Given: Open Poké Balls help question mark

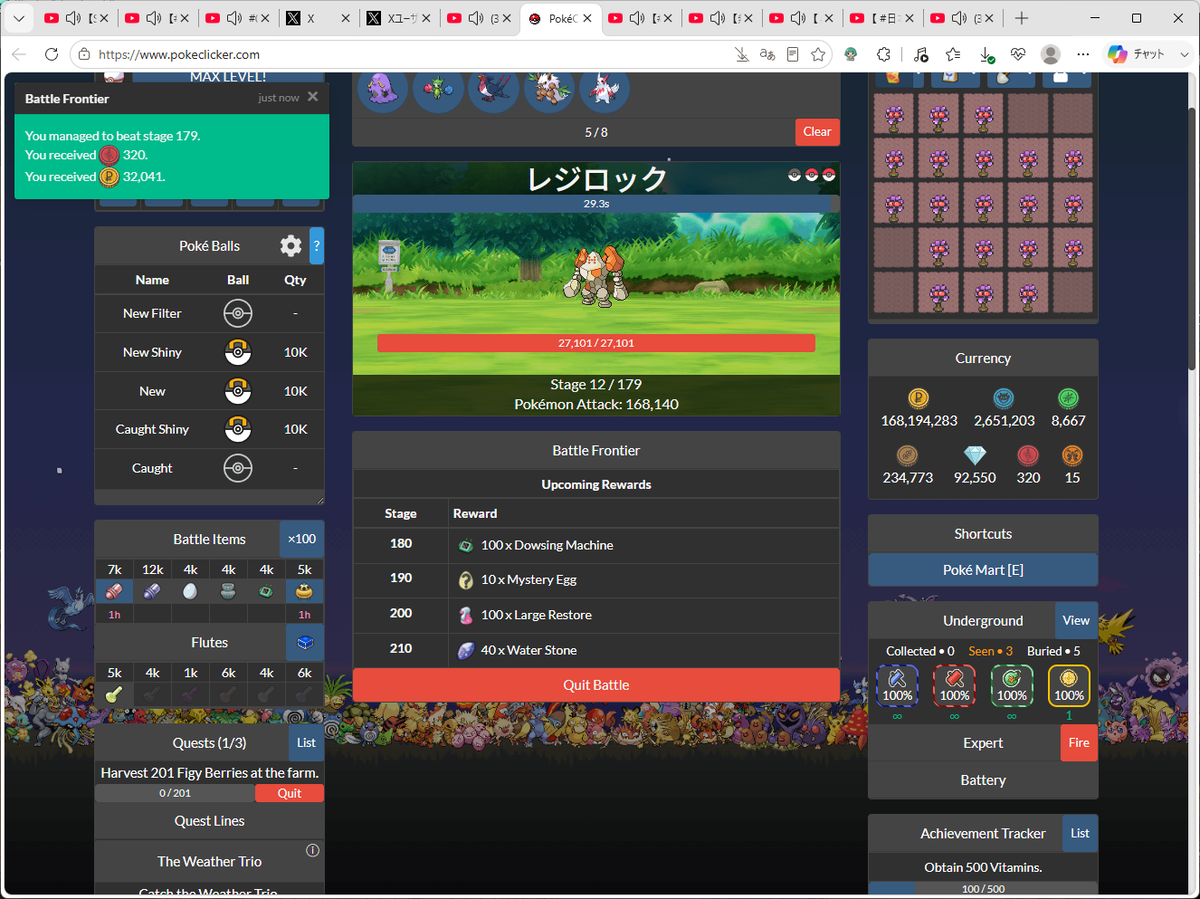Looking at the screenshot, I should pyautogui.click(x=317, y=245).
